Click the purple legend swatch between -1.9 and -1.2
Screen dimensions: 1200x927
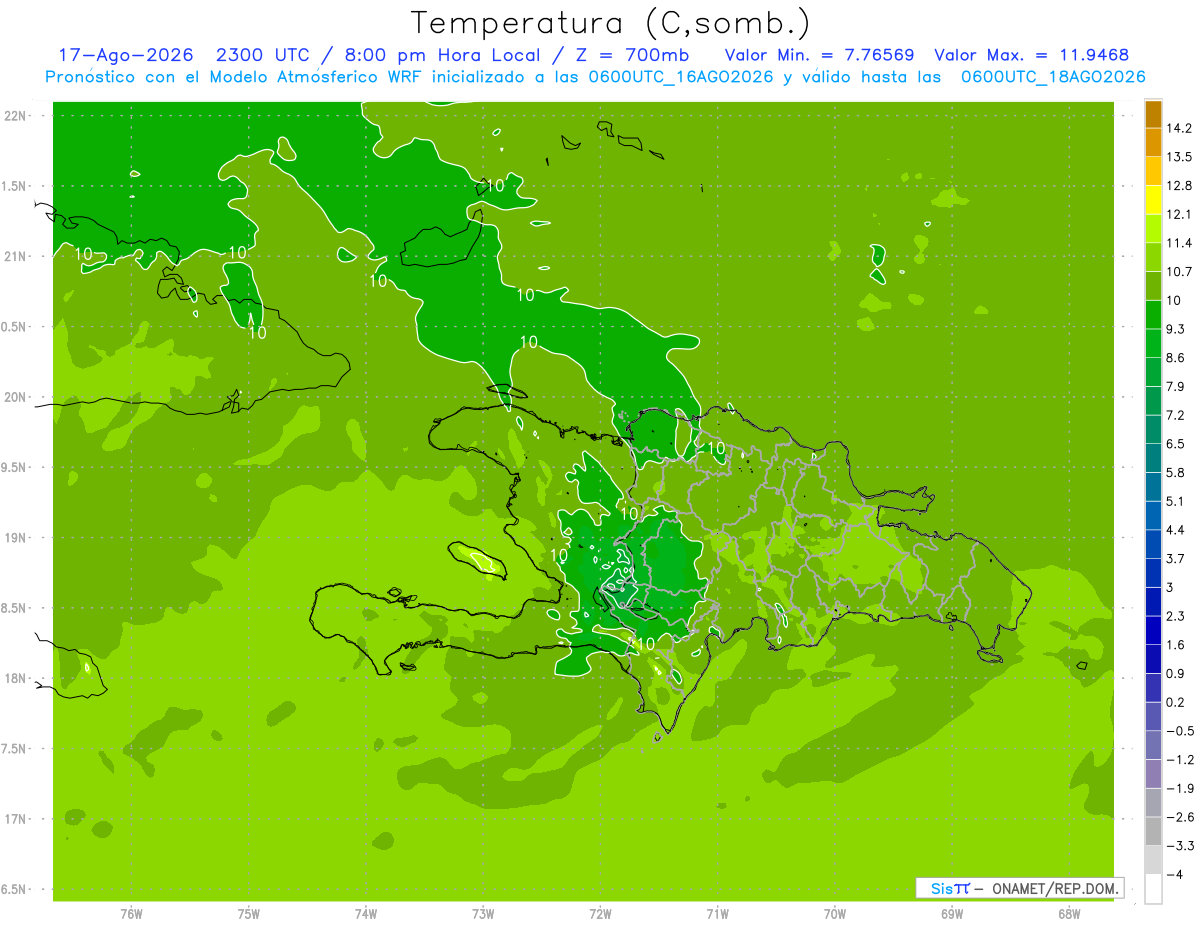click(x=1153, y=774)
